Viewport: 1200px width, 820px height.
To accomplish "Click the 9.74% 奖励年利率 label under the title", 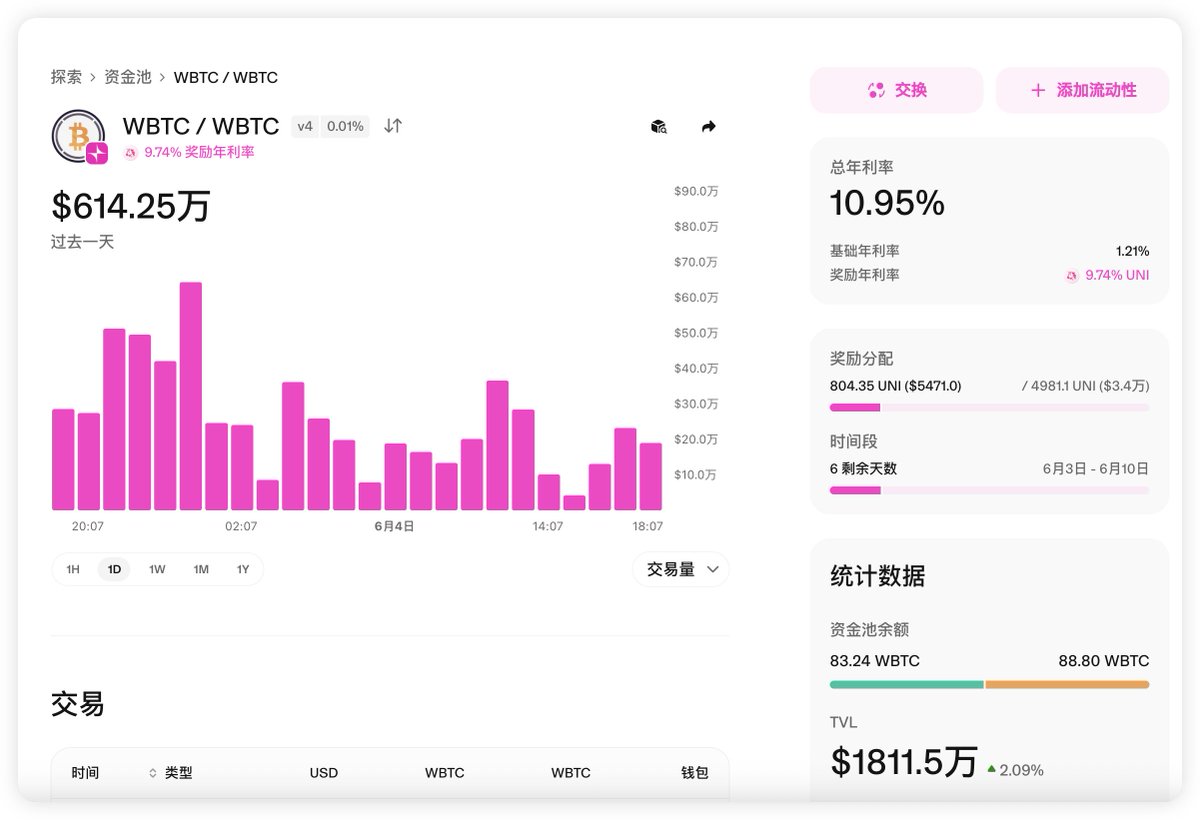I will click(x=199, y=152).
